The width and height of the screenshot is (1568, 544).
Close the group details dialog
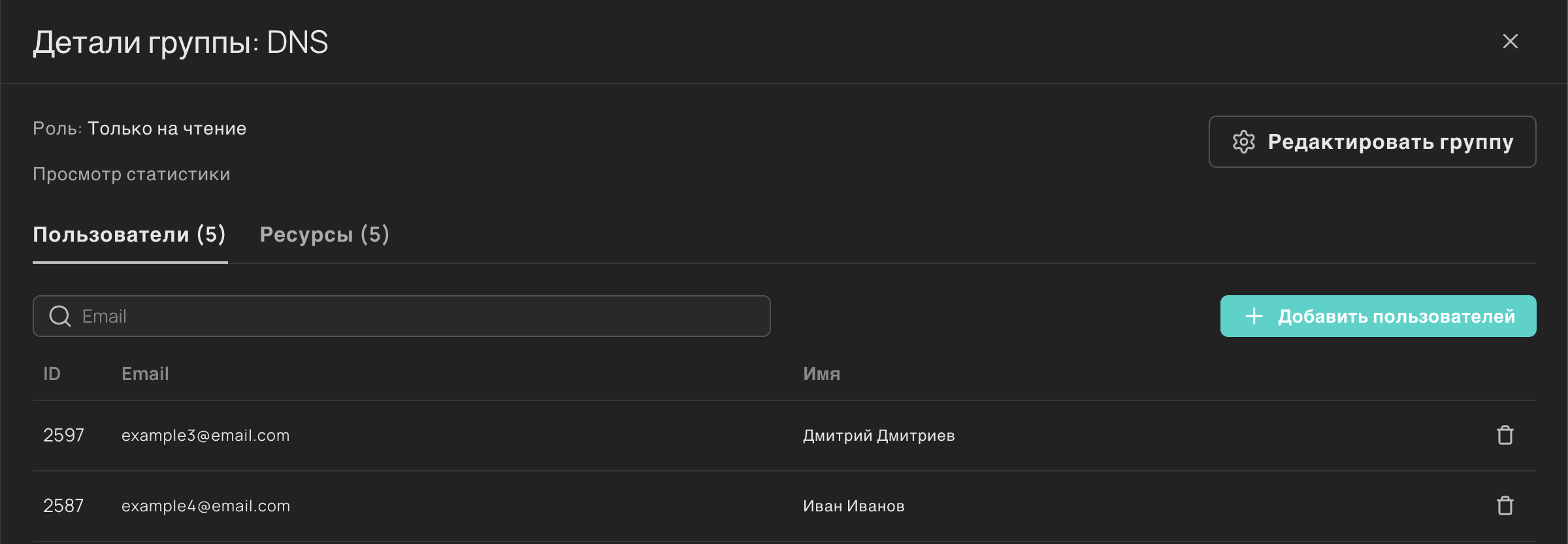(x=1510, y=41)
